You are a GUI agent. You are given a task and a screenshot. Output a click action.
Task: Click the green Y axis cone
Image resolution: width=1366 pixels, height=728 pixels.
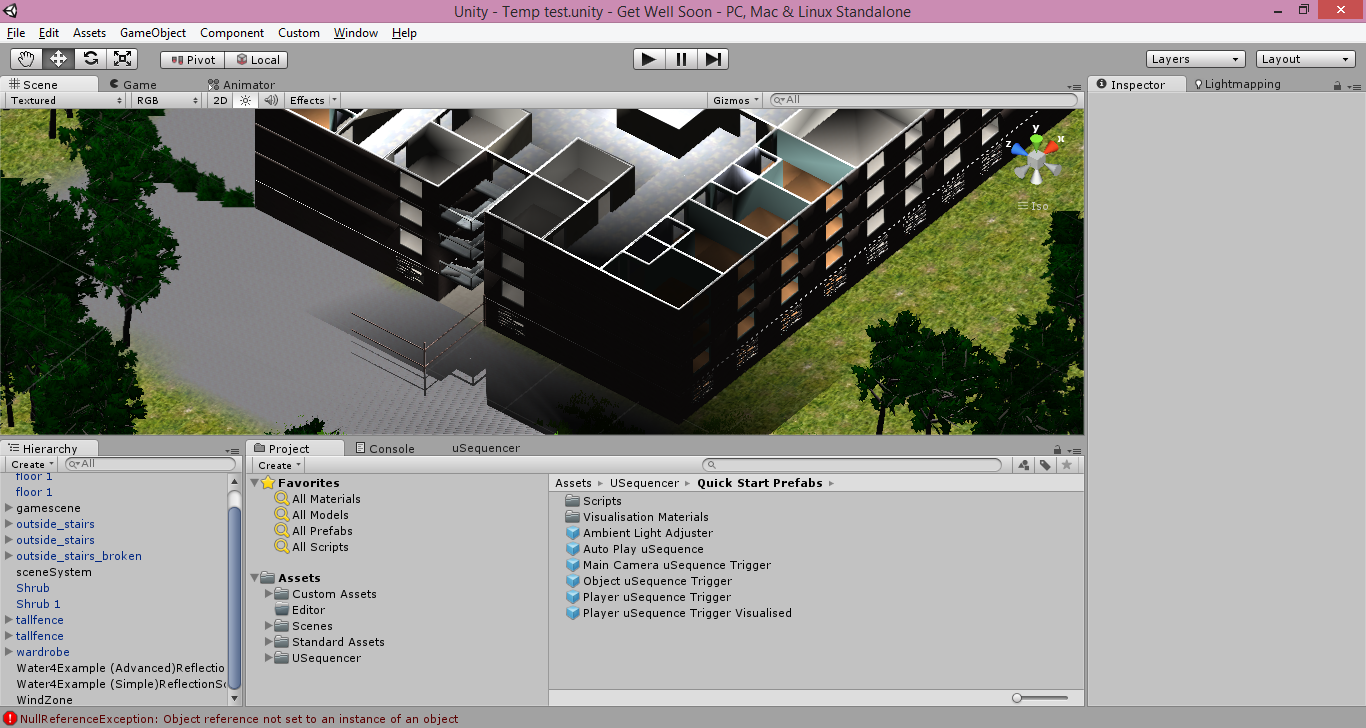1037,140
